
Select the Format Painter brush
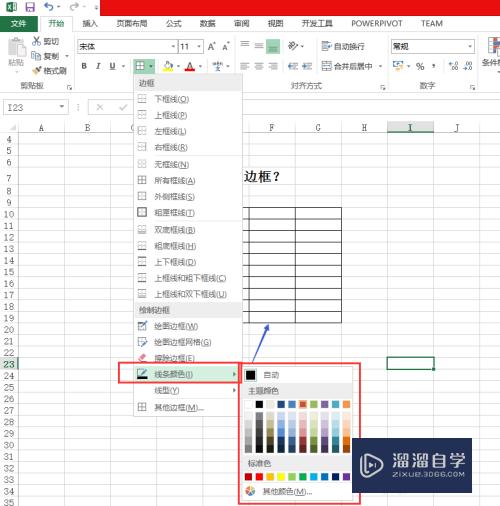(x=37, y=70)
